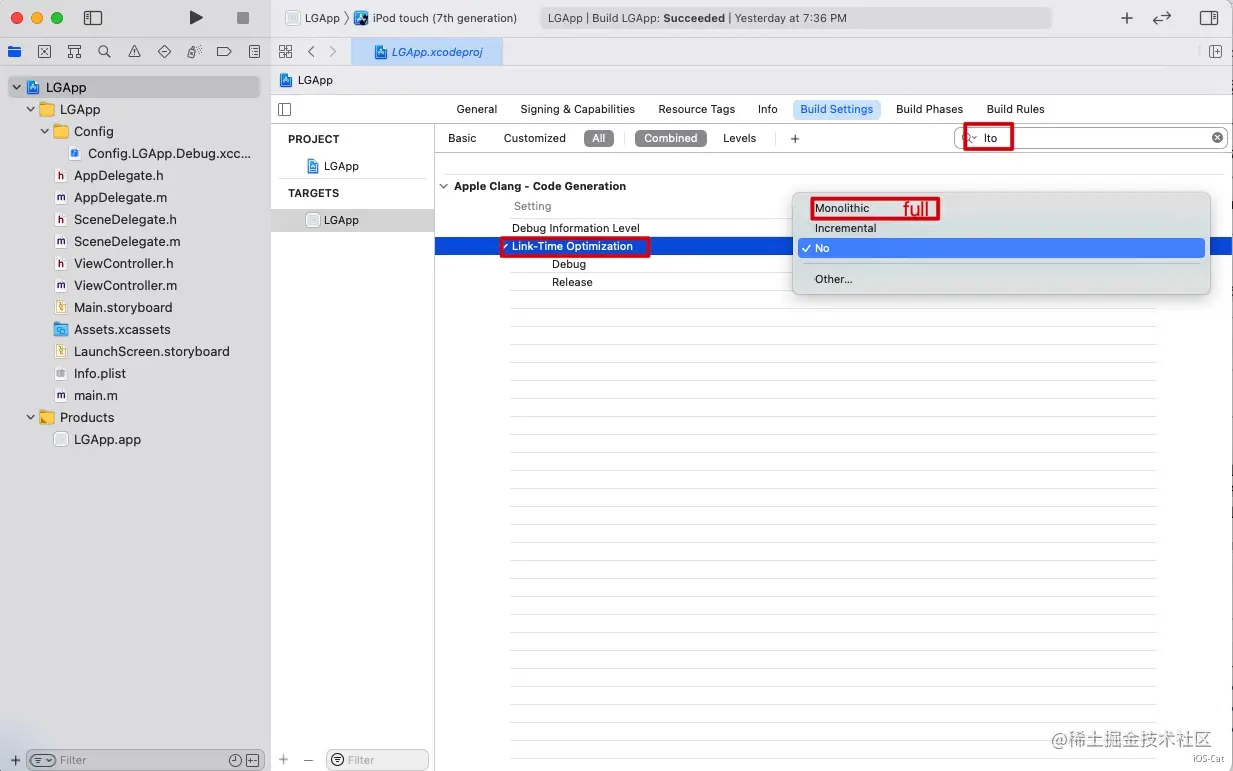This screenshot has height=771, width=1233.
Task: Open the Issue navigator warning icon
Action: 135,52
